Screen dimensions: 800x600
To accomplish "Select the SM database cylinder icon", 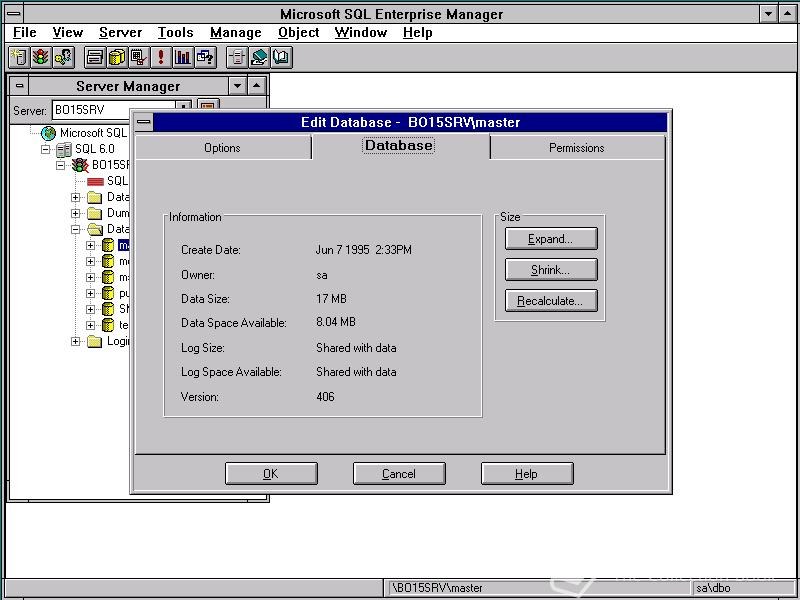I will pos(108,309).
